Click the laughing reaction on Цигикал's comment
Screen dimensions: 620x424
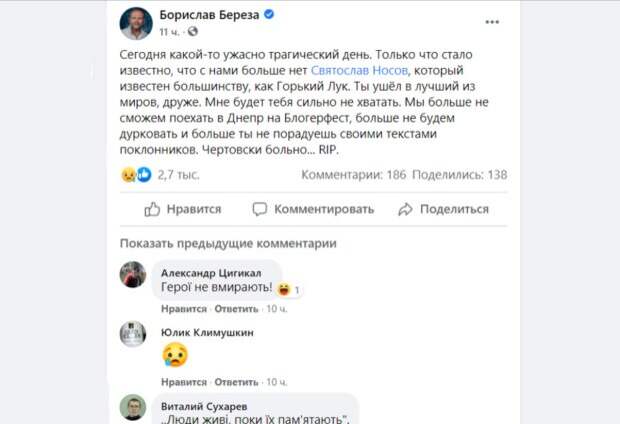(285, 289)
